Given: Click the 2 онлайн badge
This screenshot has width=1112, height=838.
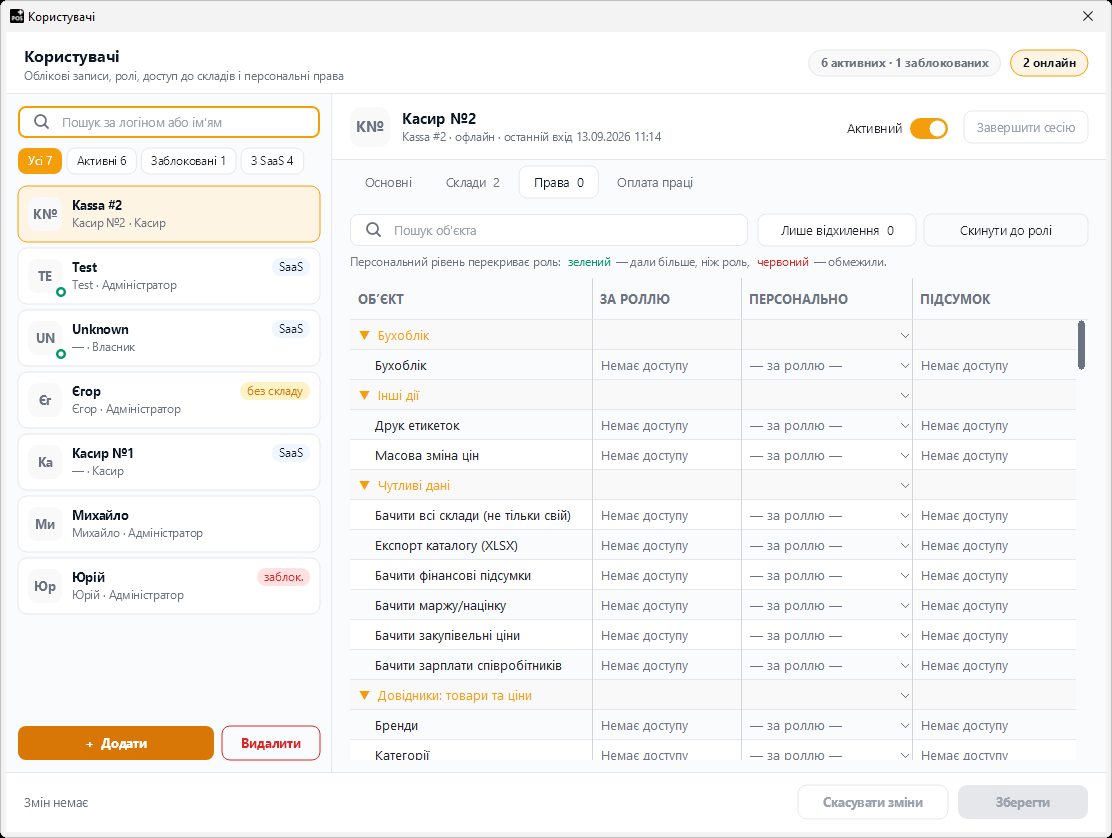Looking at the screenshot, I should click(1049, 63).
